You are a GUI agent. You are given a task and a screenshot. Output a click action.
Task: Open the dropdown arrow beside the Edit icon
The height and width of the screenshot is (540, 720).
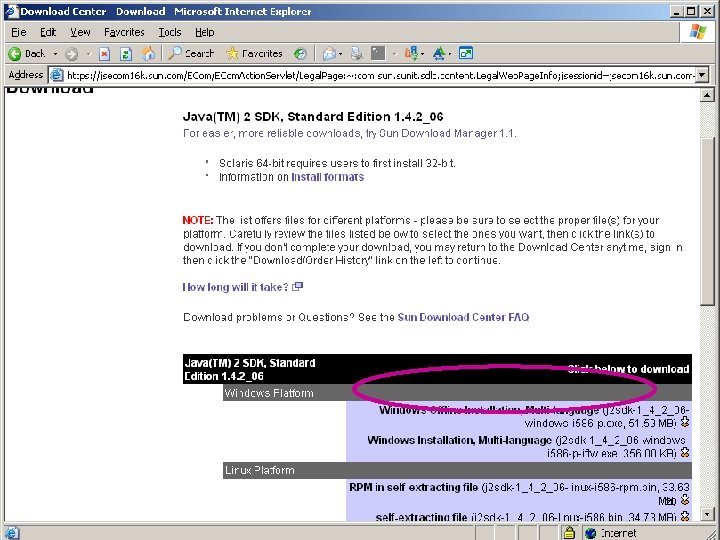coord(394,54)
